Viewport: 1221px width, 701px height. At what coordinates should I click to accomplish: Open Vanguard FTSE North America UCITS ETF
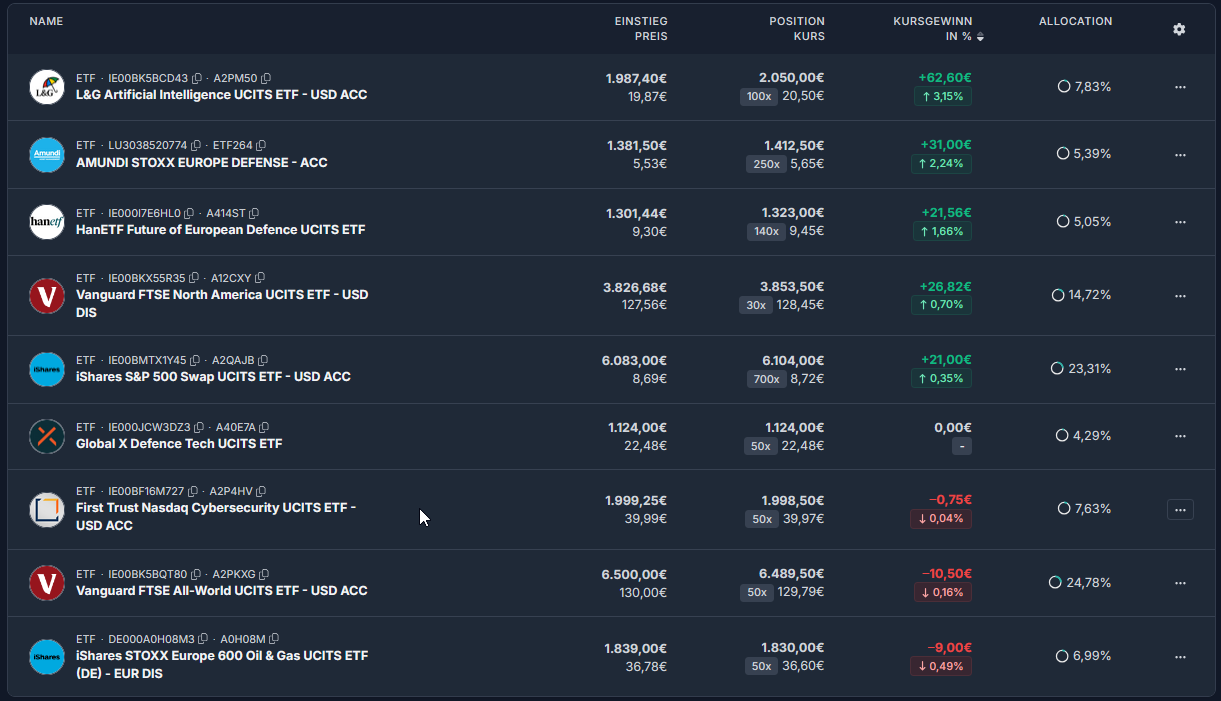[x=222, y=304]
